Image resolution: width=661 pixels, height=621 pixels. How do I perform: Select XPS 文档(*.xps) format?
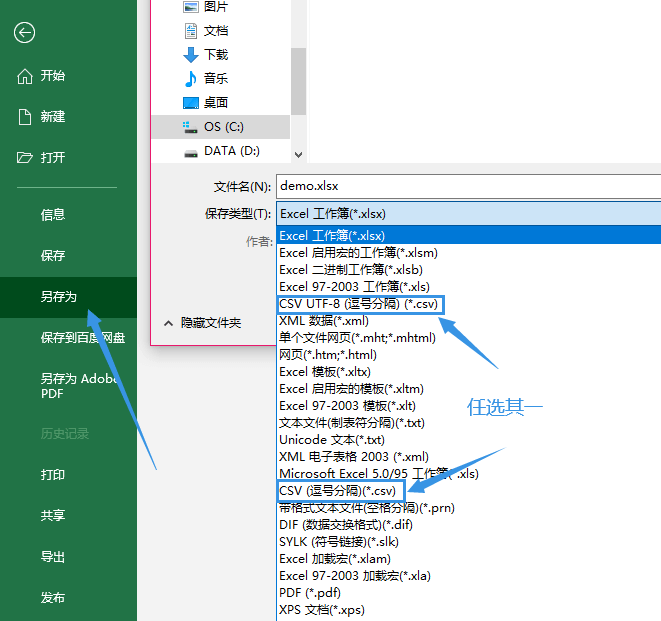click(x=322, y=610)
